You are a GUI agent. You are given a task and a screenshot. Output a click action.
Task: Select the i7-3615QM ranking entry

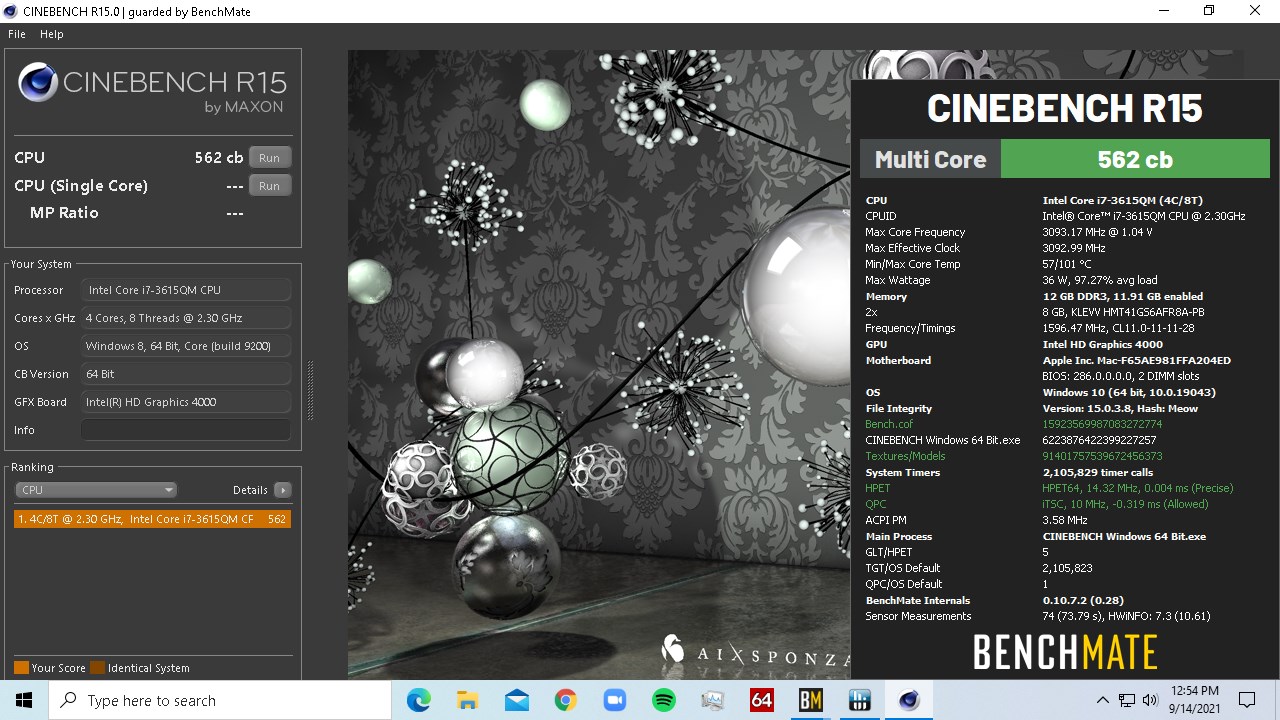pyautogui.click(x=153, y=519)
